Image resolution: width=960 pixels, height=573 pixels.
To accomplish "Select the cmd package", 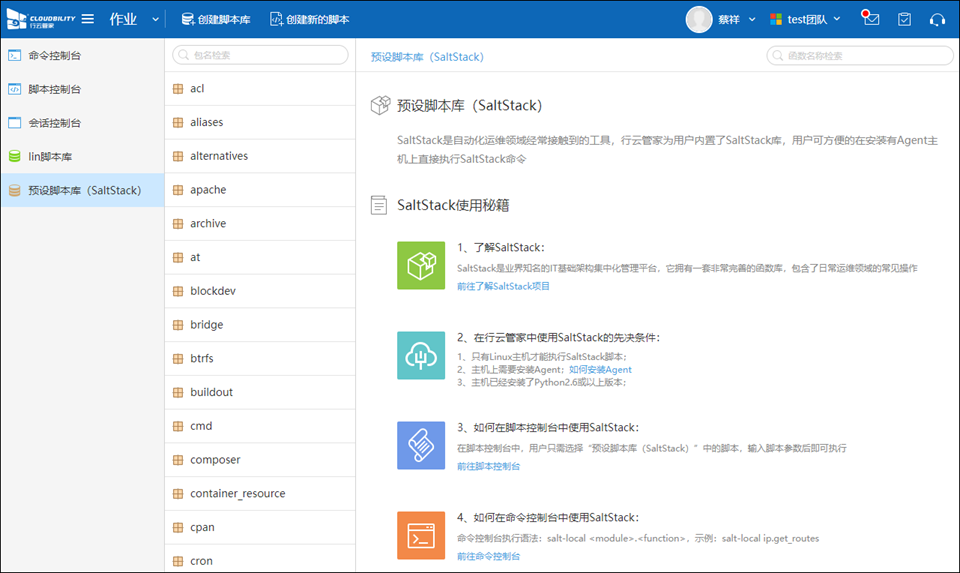I will (260, 425).
